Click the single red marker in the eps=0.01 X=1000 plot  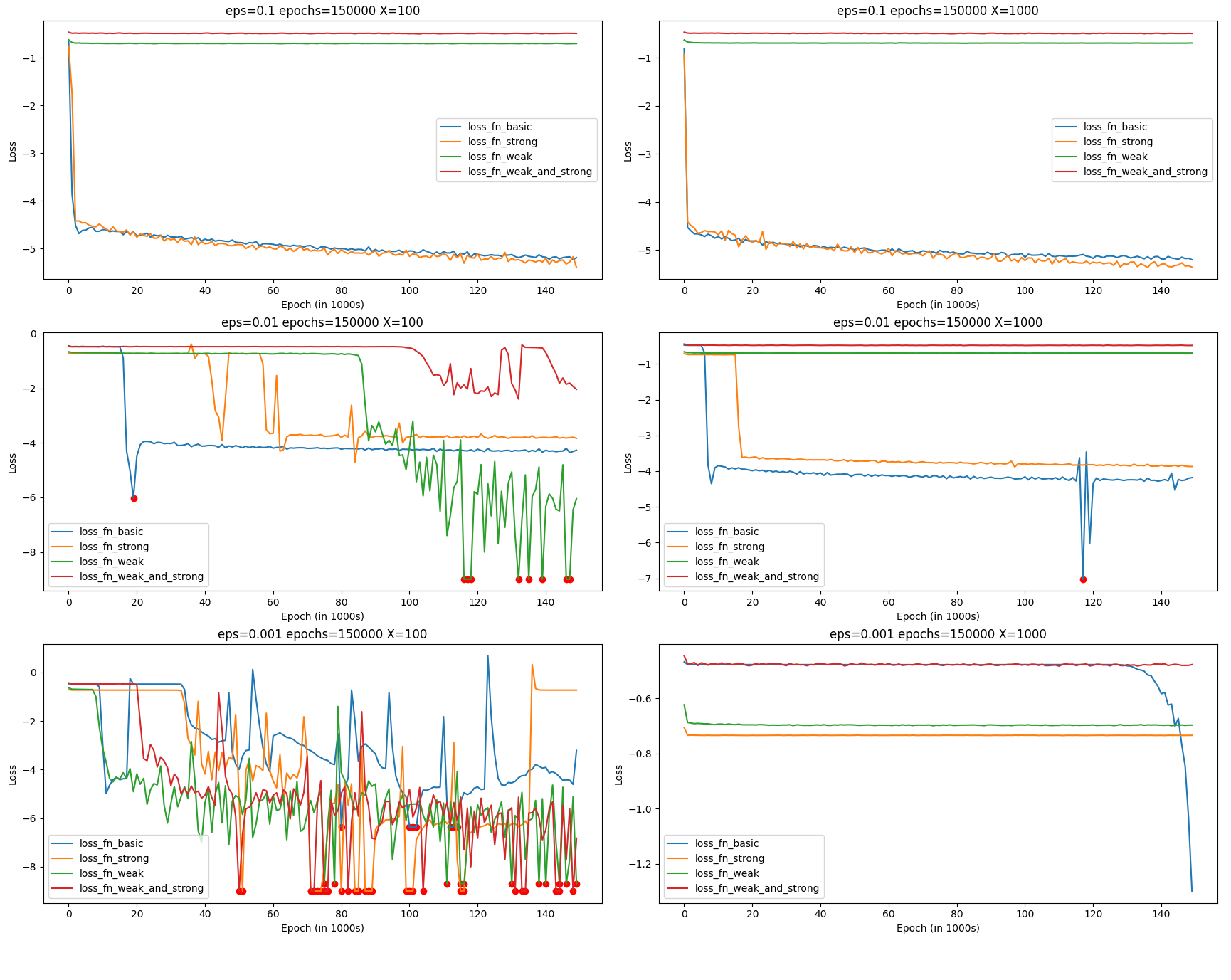pos(1083,579)
